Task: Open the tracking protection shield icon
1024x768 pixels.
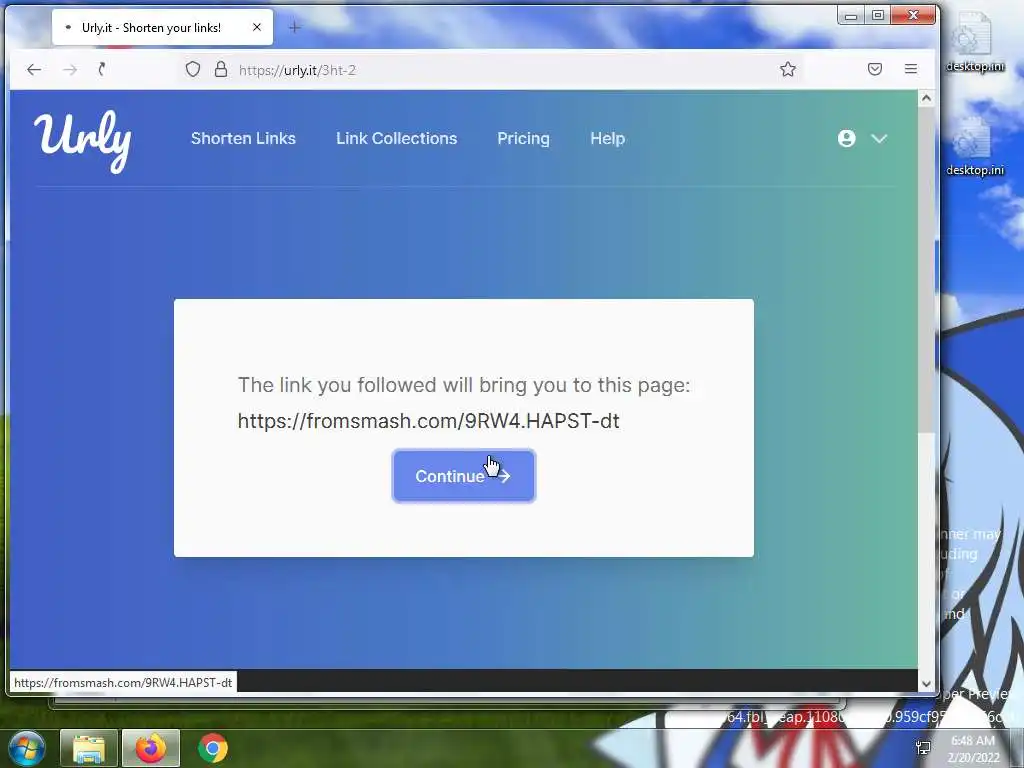Action: pos(193,69)
